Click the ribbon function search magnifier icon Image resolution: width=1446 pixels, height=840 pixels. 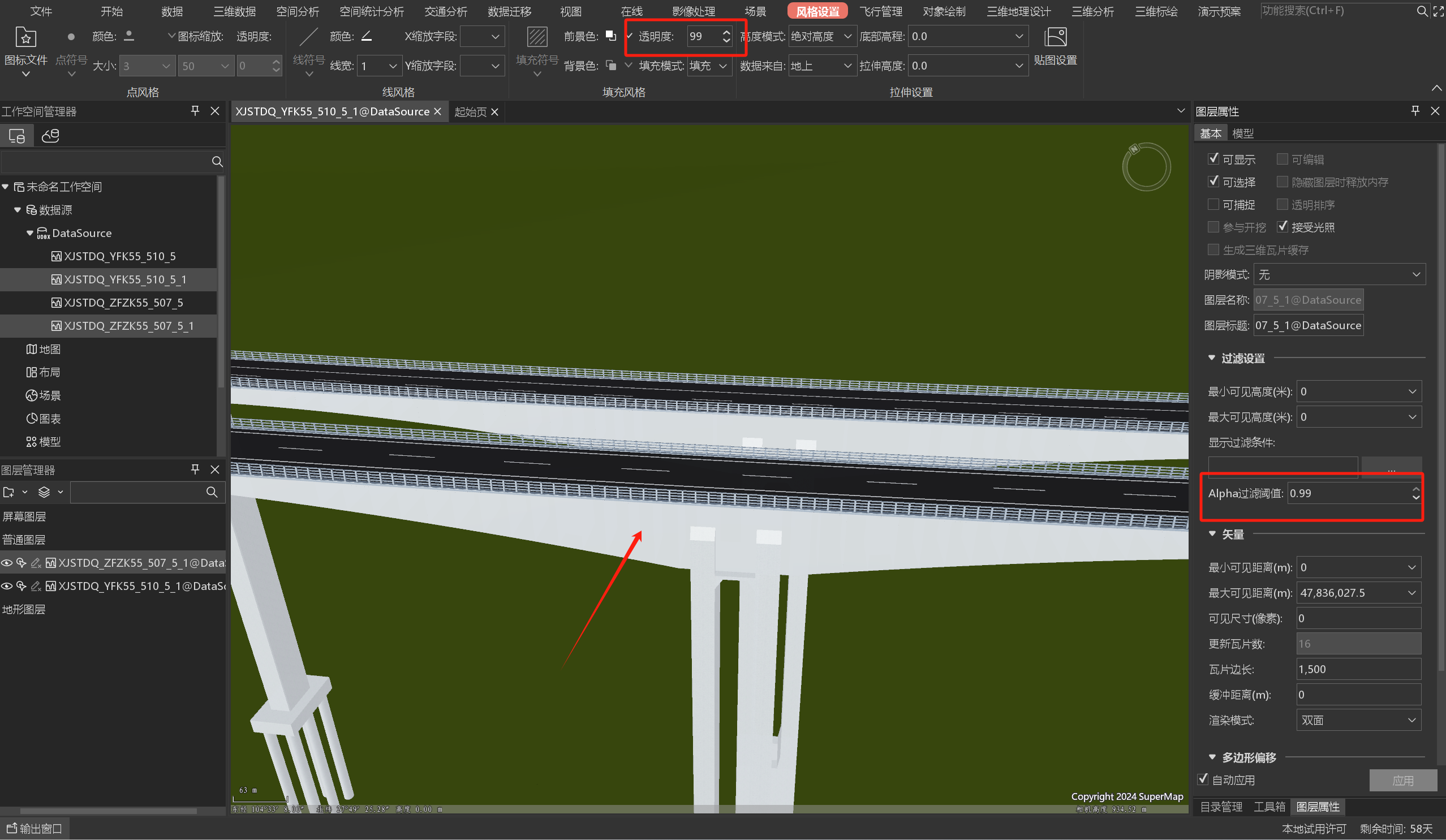(1422, 11)
